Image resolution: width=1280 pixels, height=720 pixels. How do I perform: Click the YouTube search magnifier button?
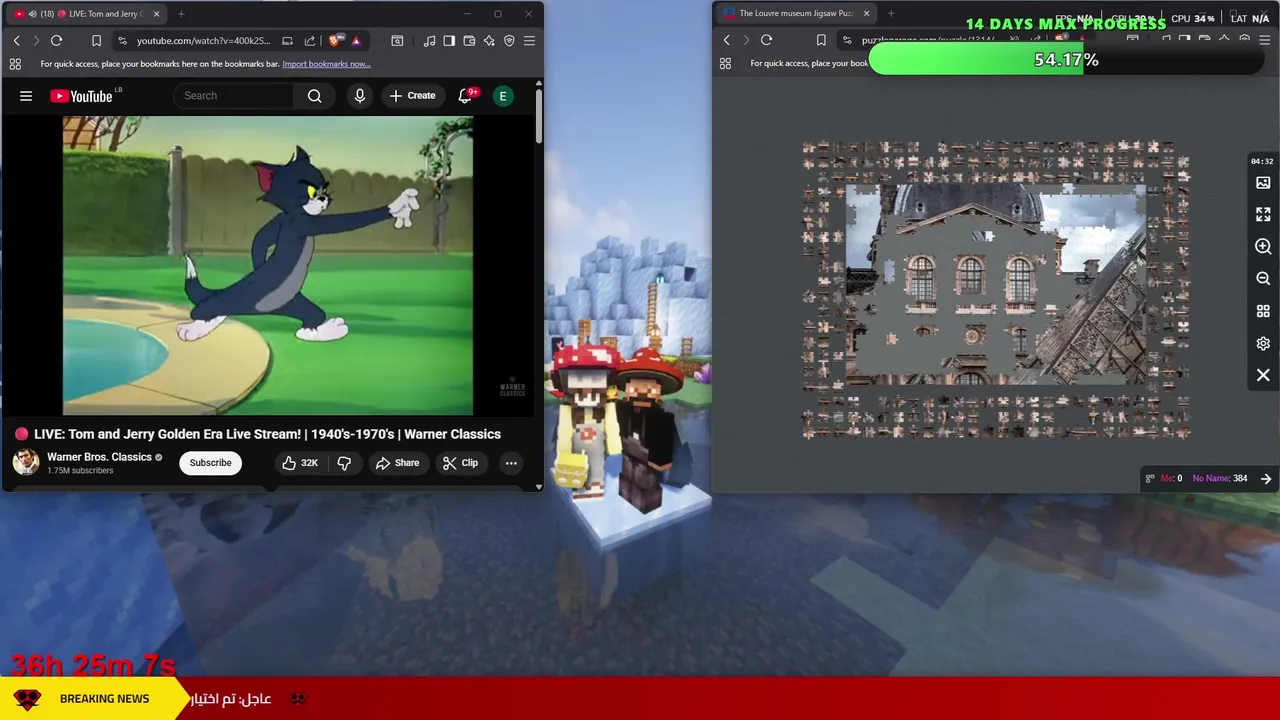point(315,96)
